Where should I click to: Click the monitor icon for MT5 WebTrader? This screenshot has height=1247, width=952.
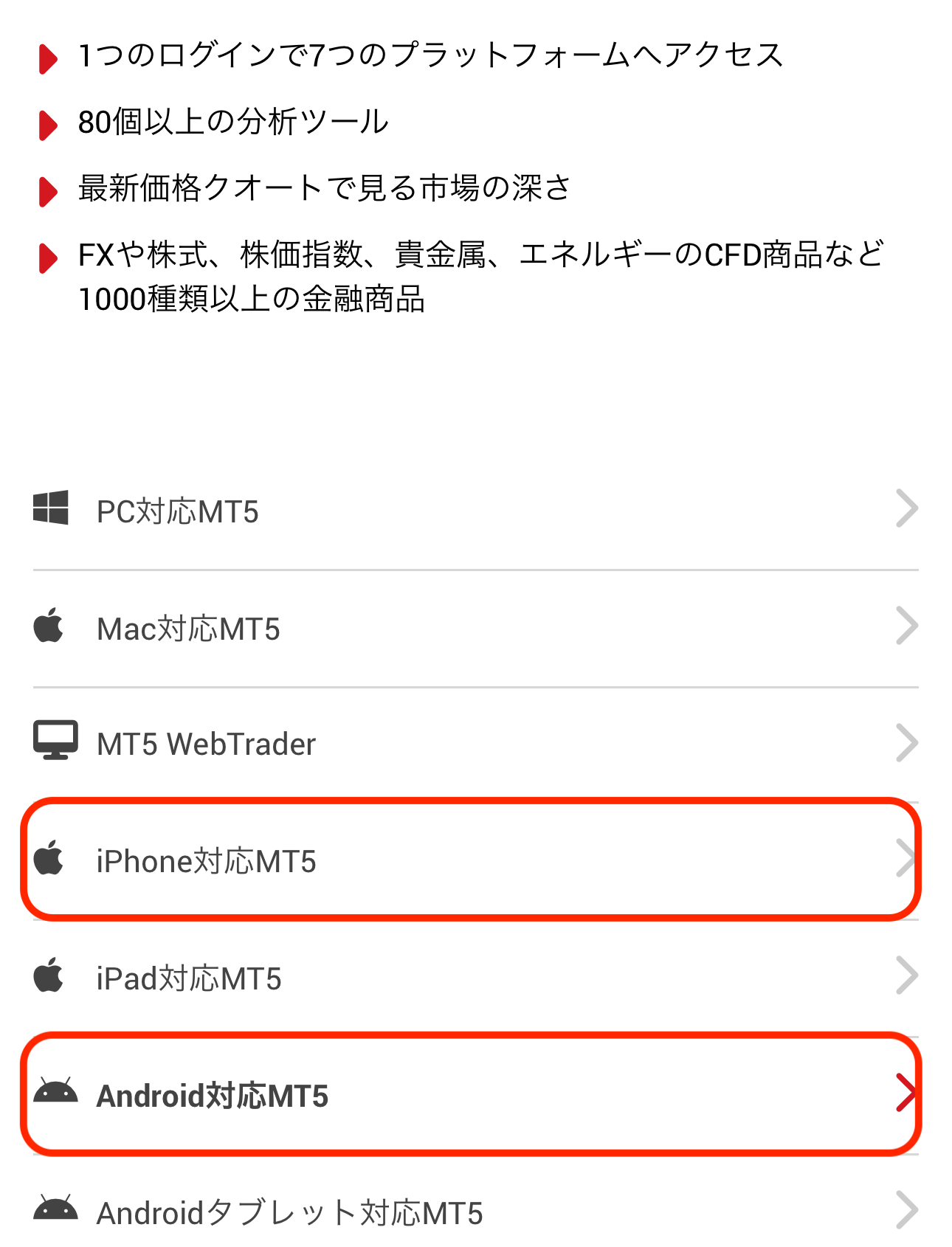point(55,740)
